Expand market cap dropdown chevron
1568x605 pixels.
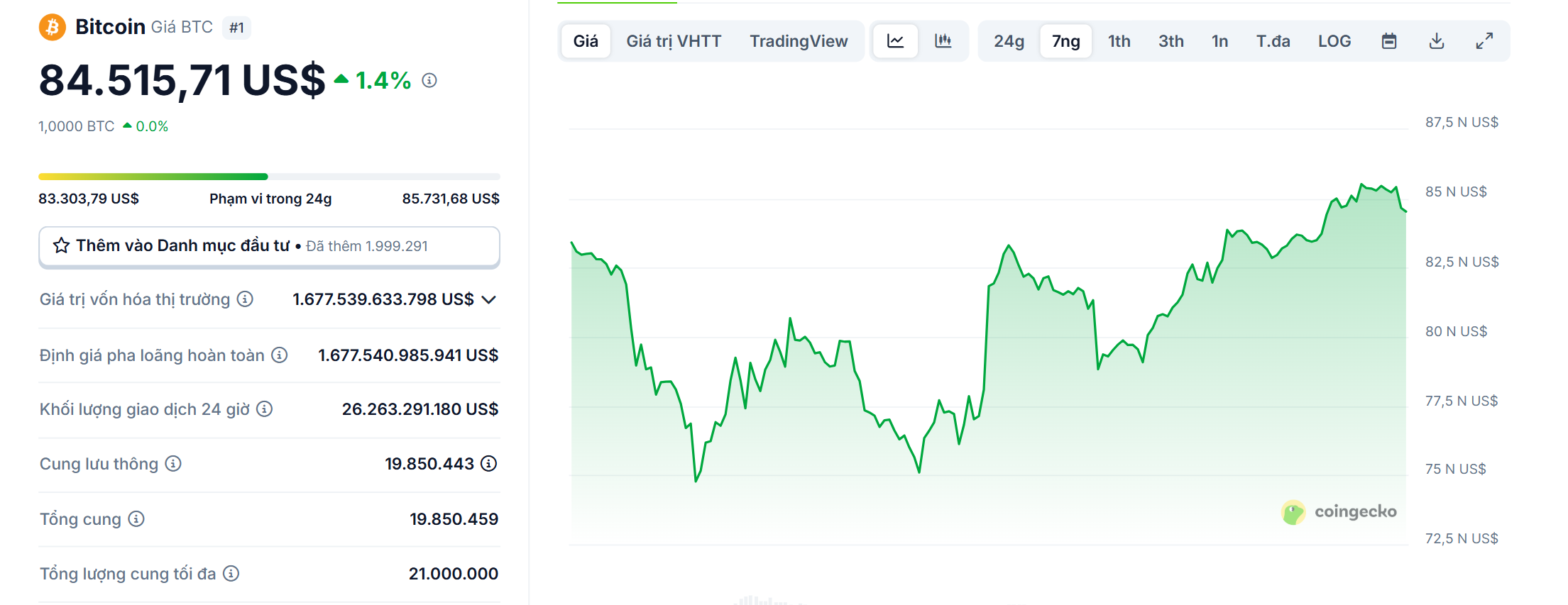pos(488,299)
